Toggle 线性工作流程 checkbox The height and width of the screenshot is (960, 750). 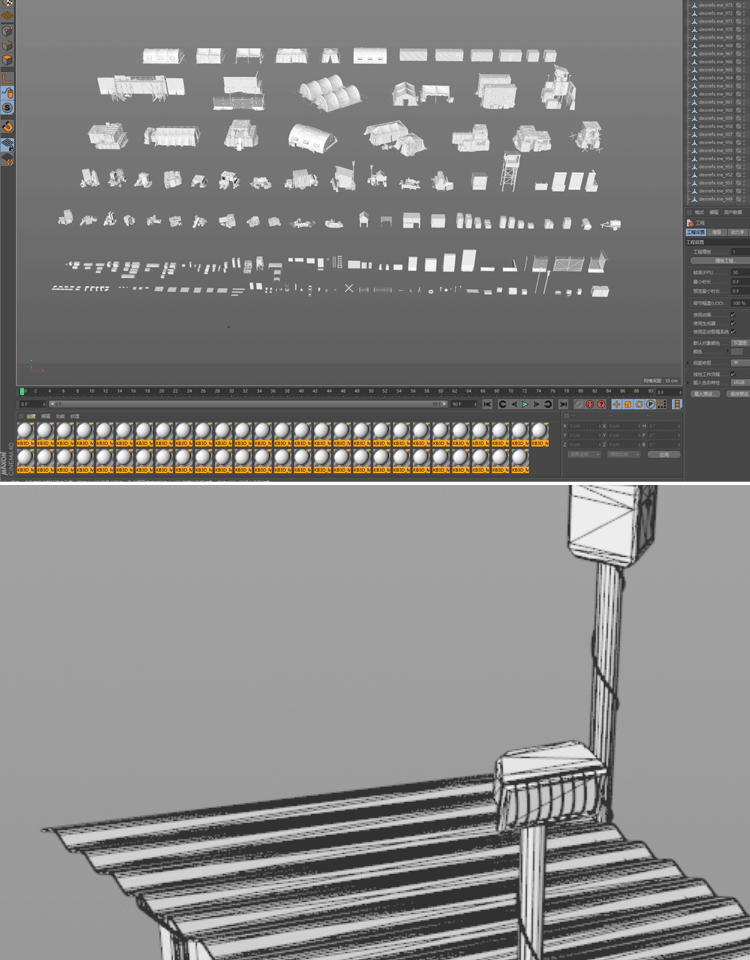tap(733, 373)
